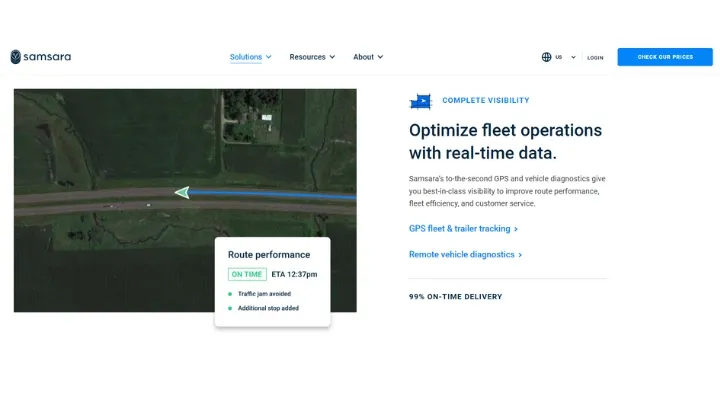Click green dot beside Additional stop added
This screenshot has height=405, width=720.
click(x=229, y=308)
